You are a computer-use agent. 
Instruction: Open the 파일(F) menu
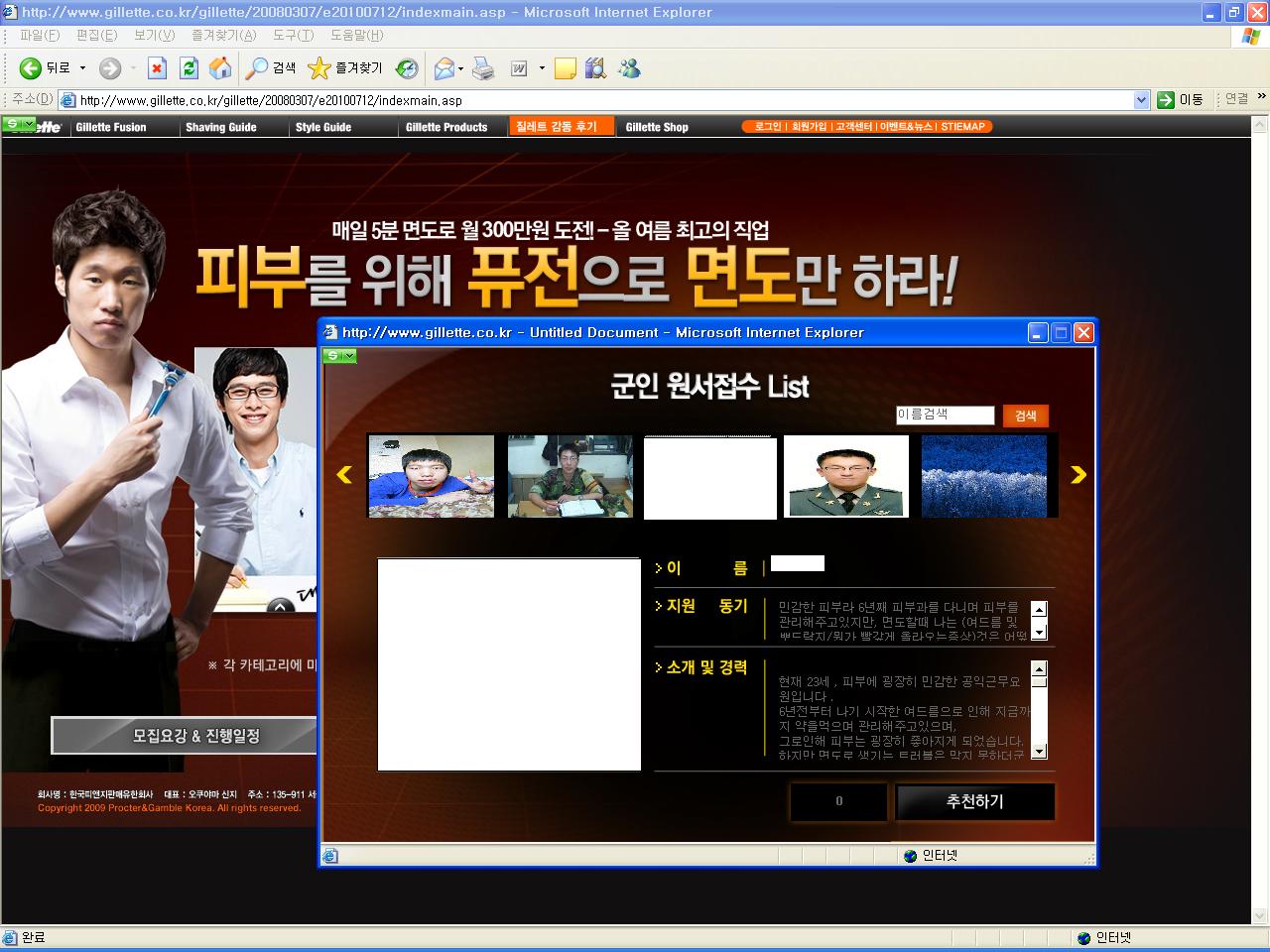coord(40,36)
